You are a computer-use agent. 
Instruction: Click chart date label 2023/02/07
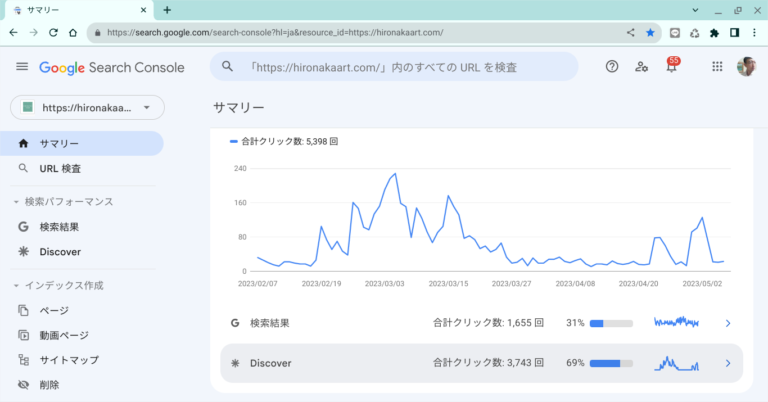(x=258, y=284)
